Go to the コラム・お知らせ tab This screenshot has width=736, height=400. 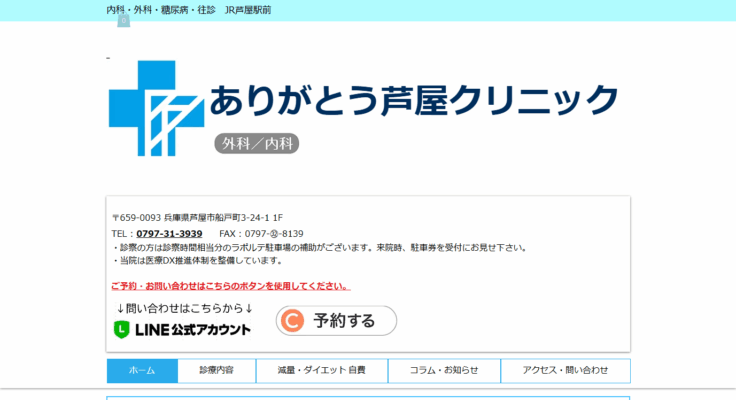[444, 371]
